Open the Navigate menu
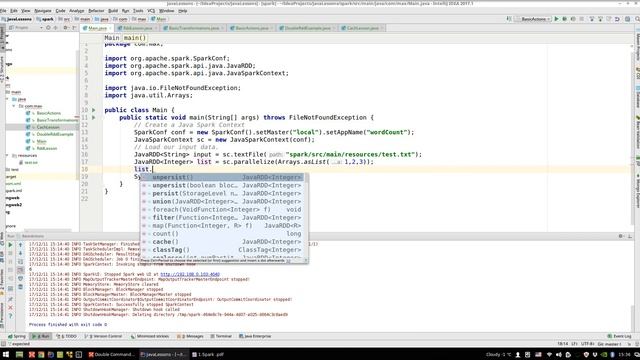 click(43, 11)
